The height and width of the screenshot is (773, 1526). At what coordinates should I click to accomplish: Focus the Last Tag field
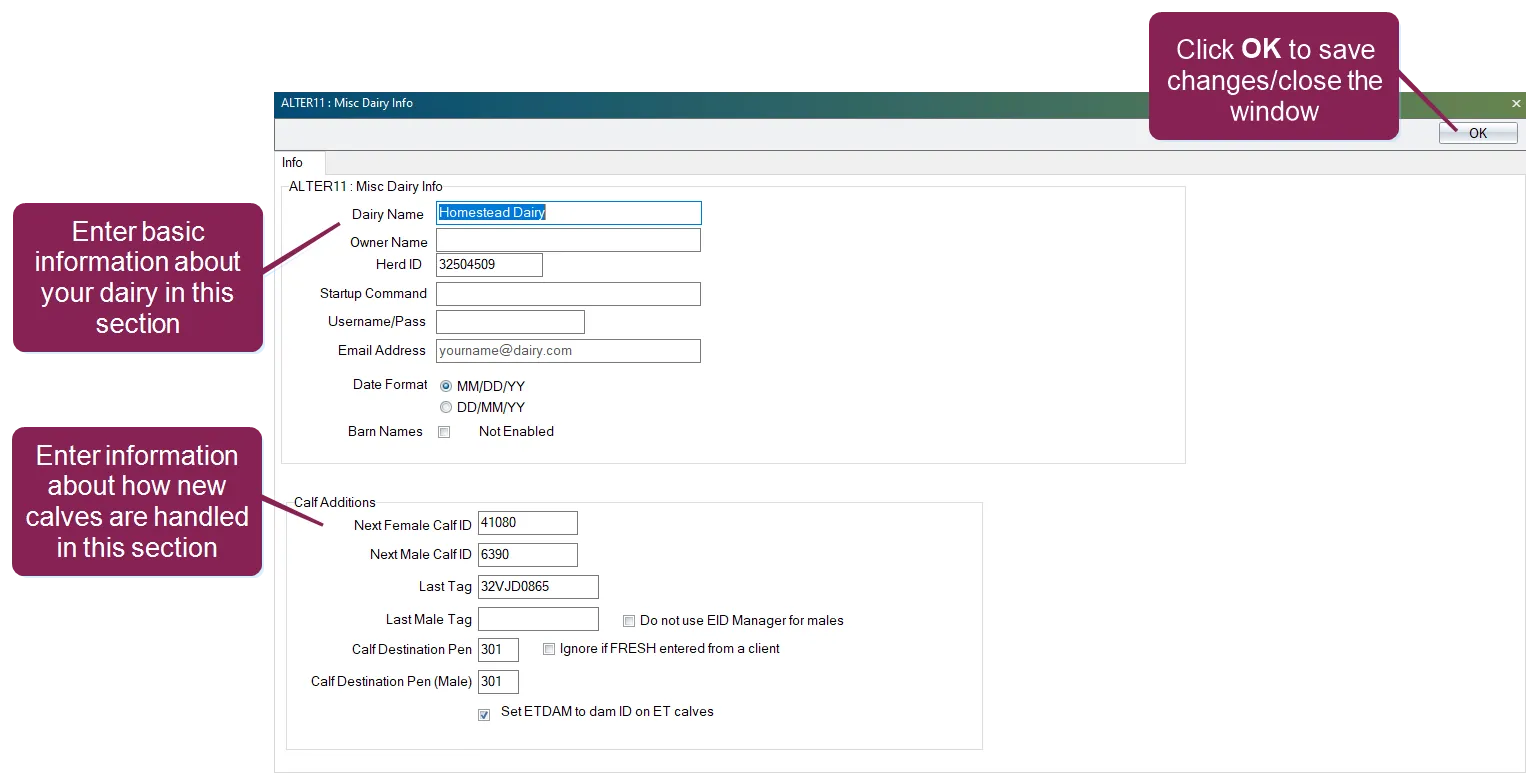[538, 587]
